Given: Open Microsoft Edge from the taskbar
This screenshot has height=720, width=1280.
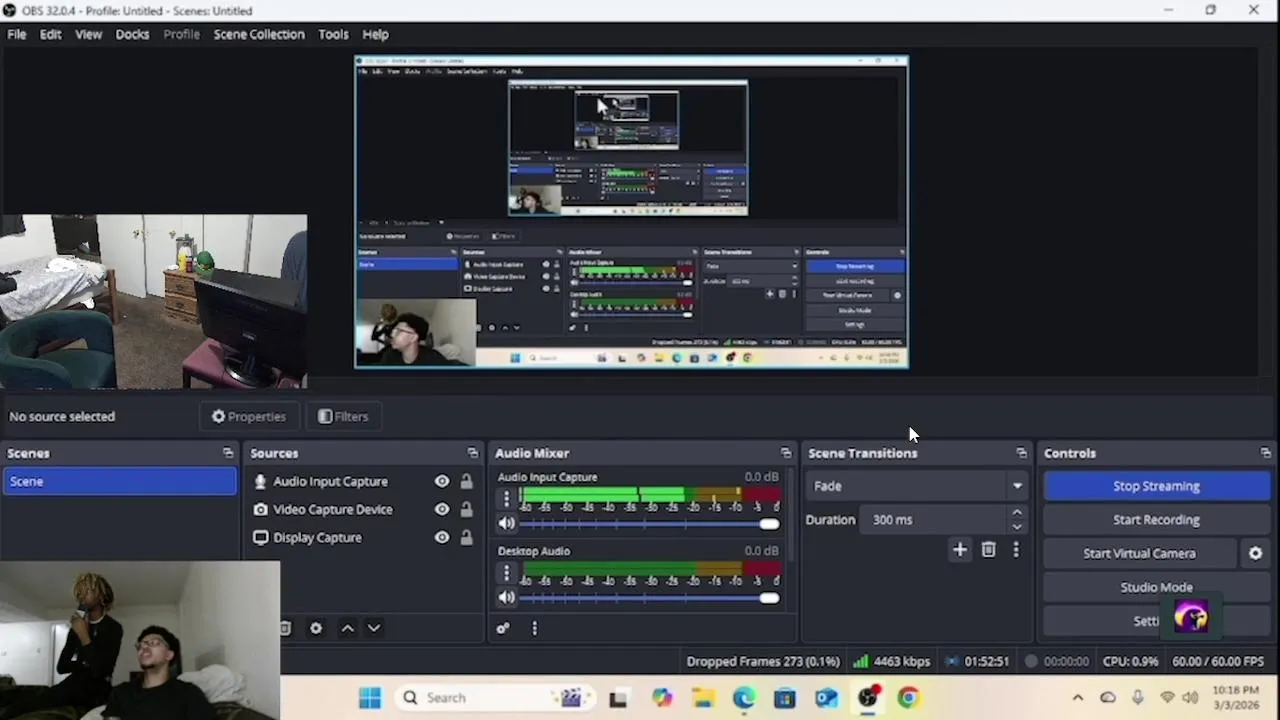Looking at the screenshot, I should click(x=743, y=698).
